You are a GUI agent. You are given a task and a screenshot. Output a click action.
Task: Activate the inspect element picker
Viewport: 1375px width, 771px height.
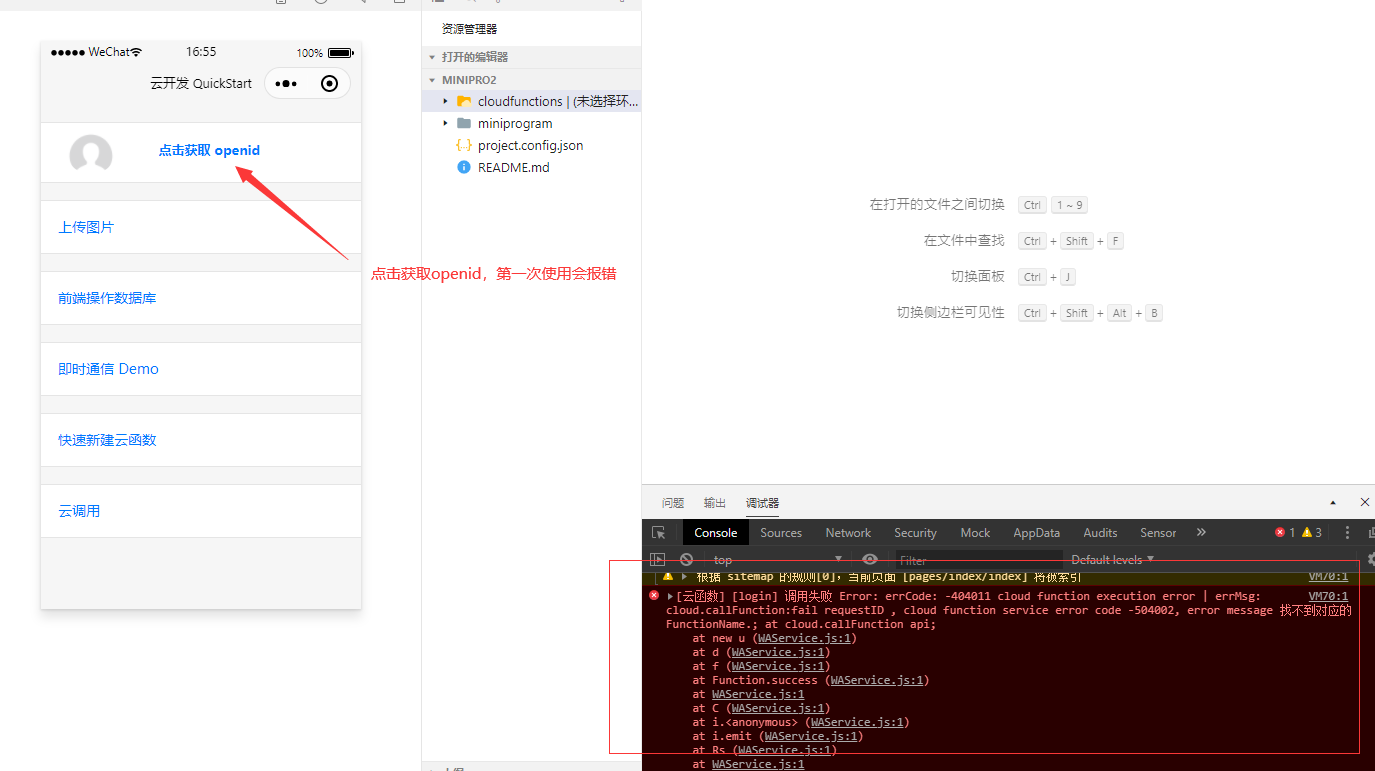(x=658, y=533)
